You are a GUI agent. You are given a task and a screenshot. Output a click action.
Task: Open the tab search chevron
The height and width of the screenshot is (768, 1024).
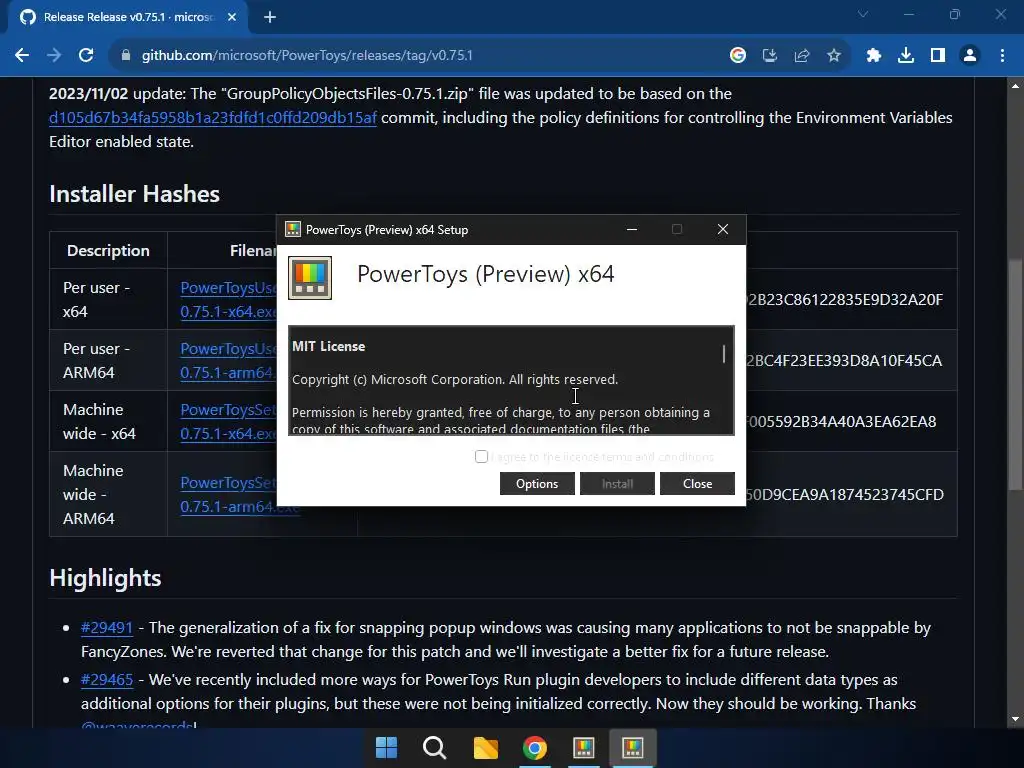[x=863, y=14]
